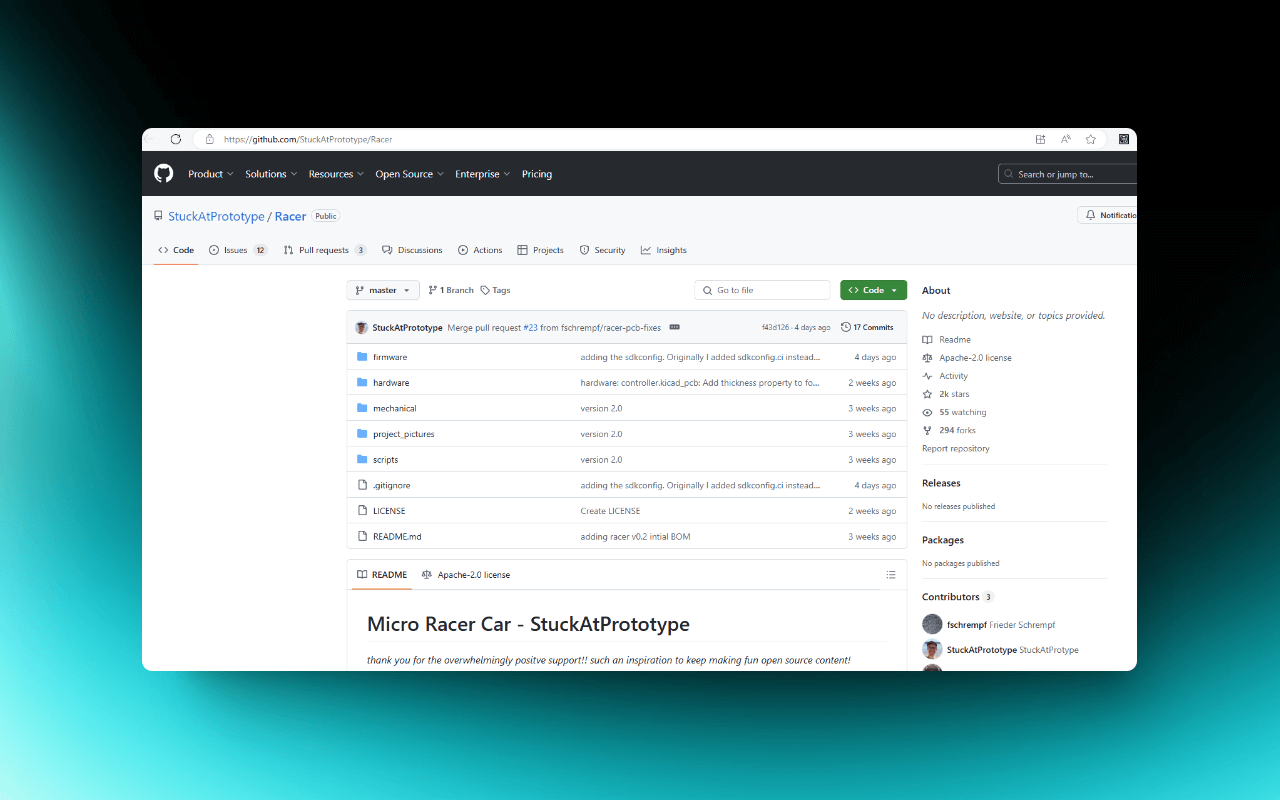
Task: Open README outline list icon
Action: 891,575
